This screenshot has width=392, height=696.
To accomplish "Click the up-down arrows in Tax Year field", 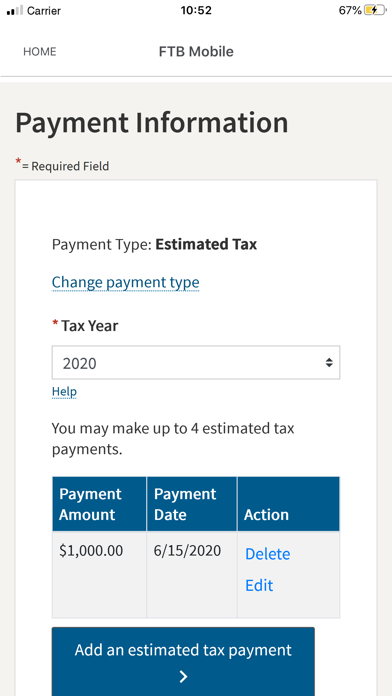I will [x=329, y=363].
